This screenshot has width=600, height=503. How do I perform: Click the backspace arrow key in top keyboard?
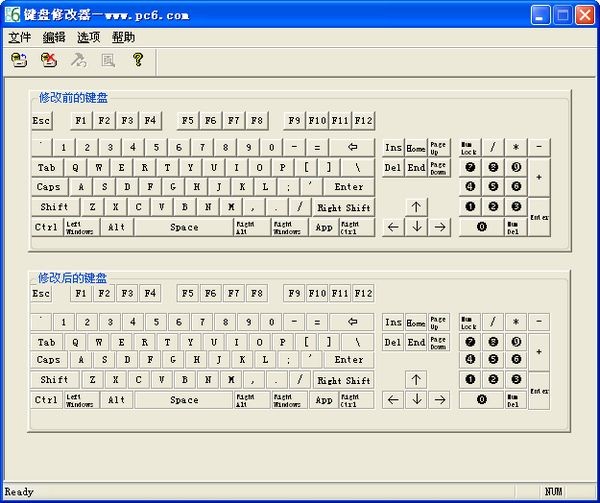[352, 148]
